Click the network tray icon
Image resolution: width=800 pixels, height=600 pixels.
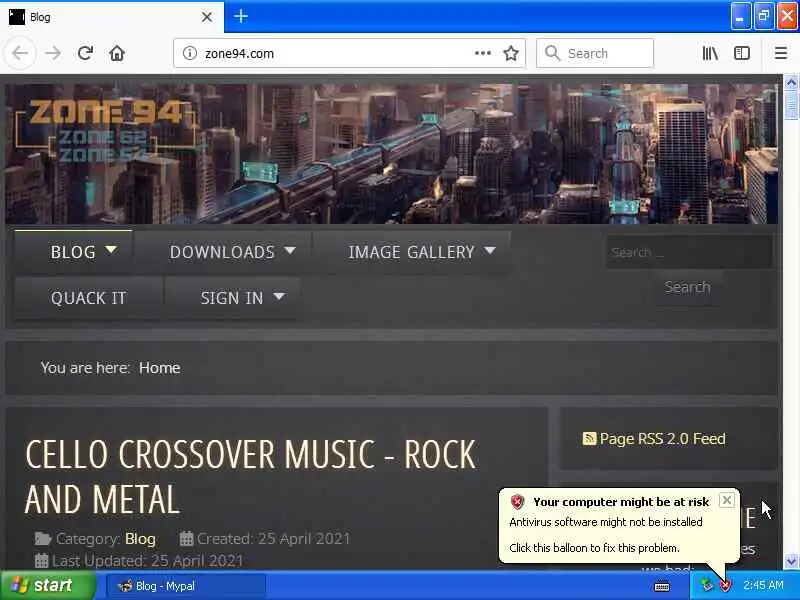706,585
